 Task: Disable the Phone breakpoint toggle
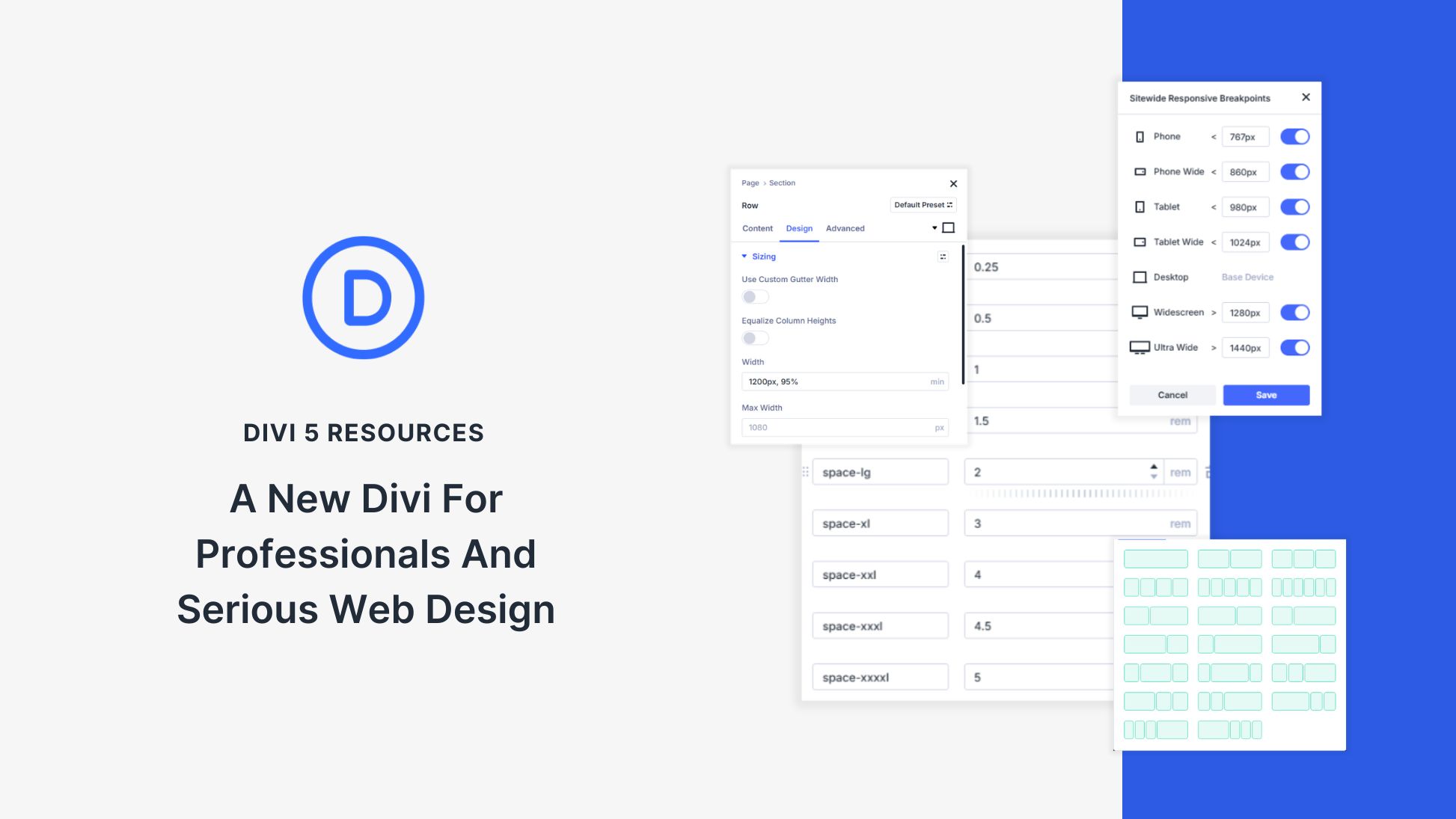[x=1295, y=136]
